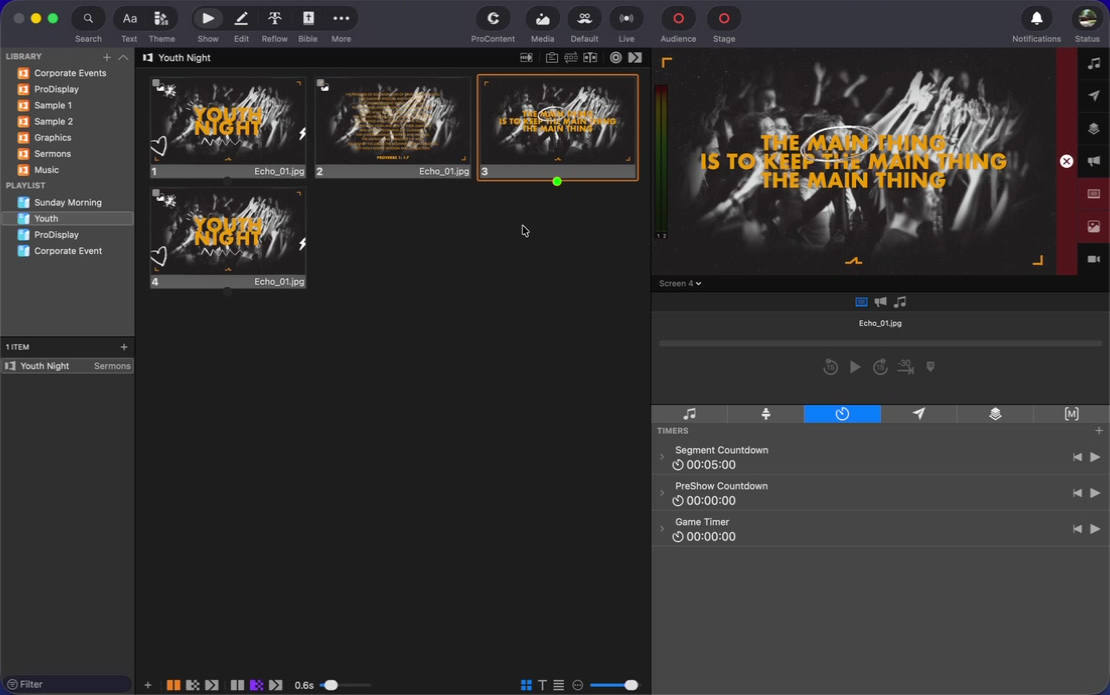This screenshot has height=695, width=1110.
Task: Open the Reflow editor
Action: click(x=275, y=18)
